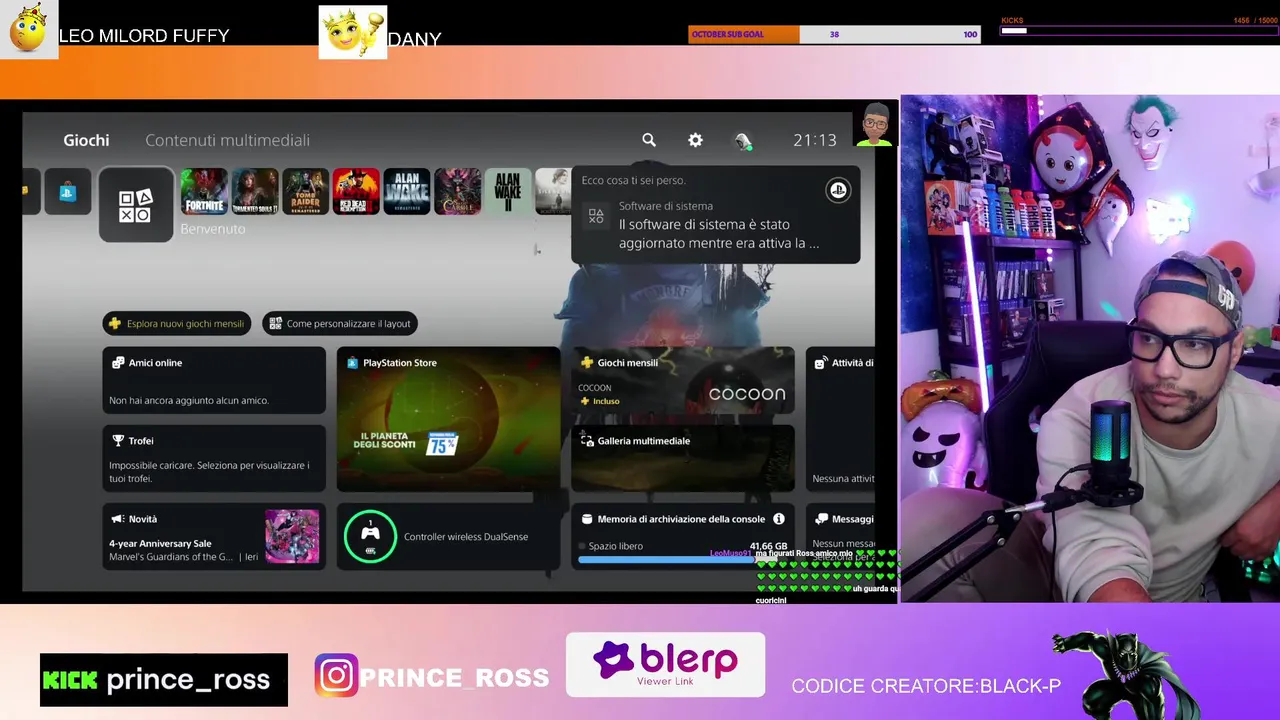
Task: Click the Instagram logo in stream overlay
Action: pos(336,676)
